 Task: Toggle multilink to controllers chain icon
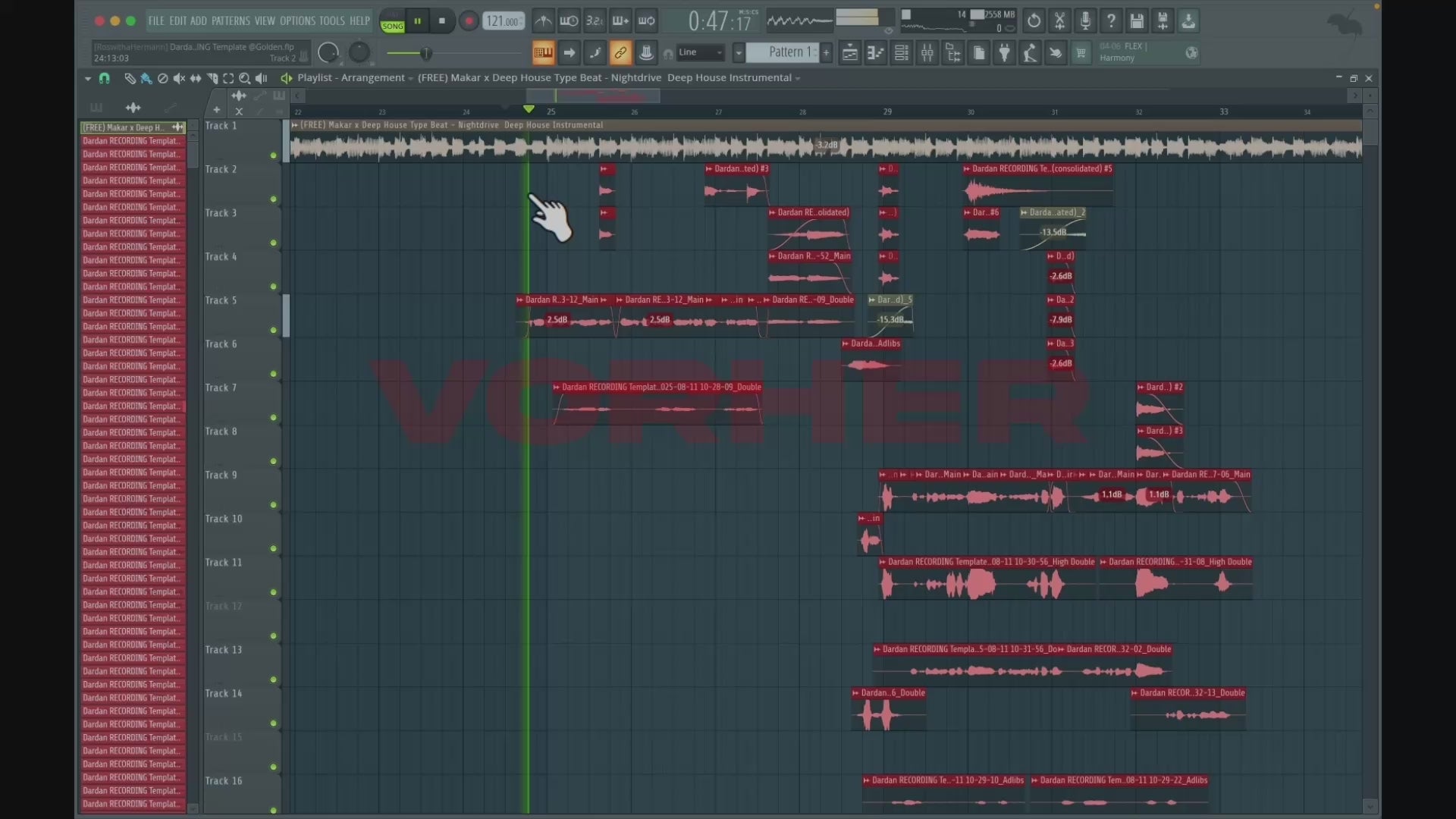(x=620, y=53)
